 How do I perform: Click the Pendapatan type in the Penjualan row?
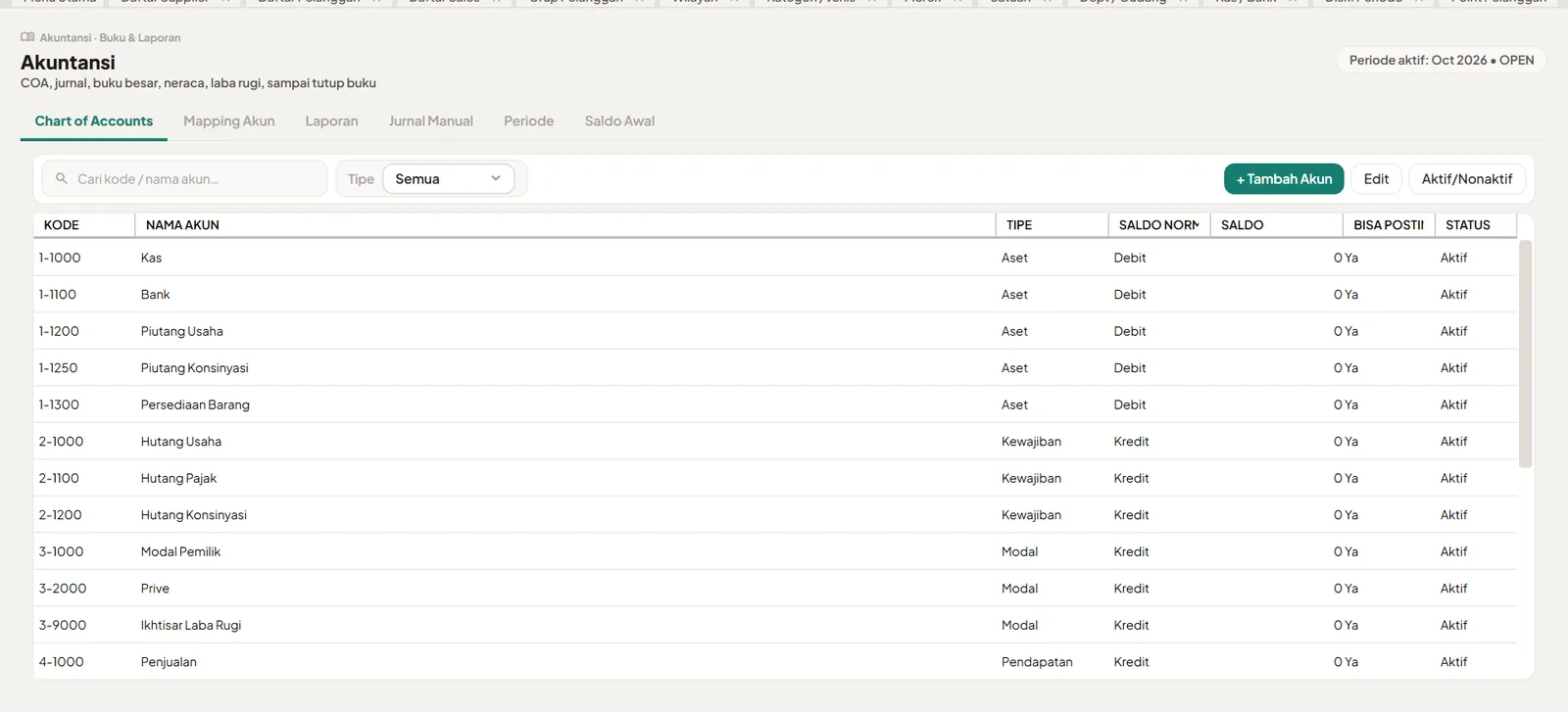point(1037,662)
